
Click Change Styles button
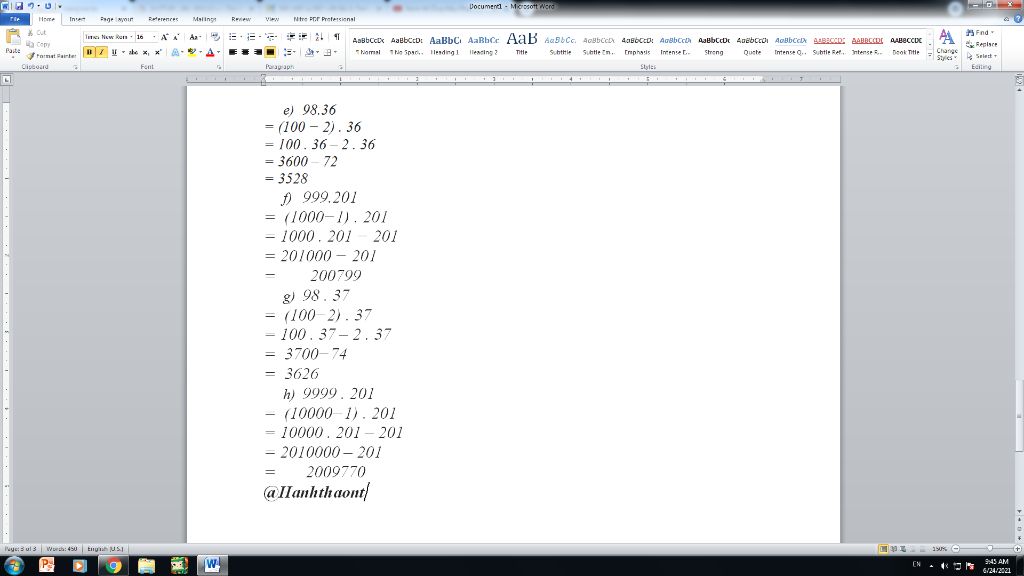pyautogui.click(x=947, y=44)
